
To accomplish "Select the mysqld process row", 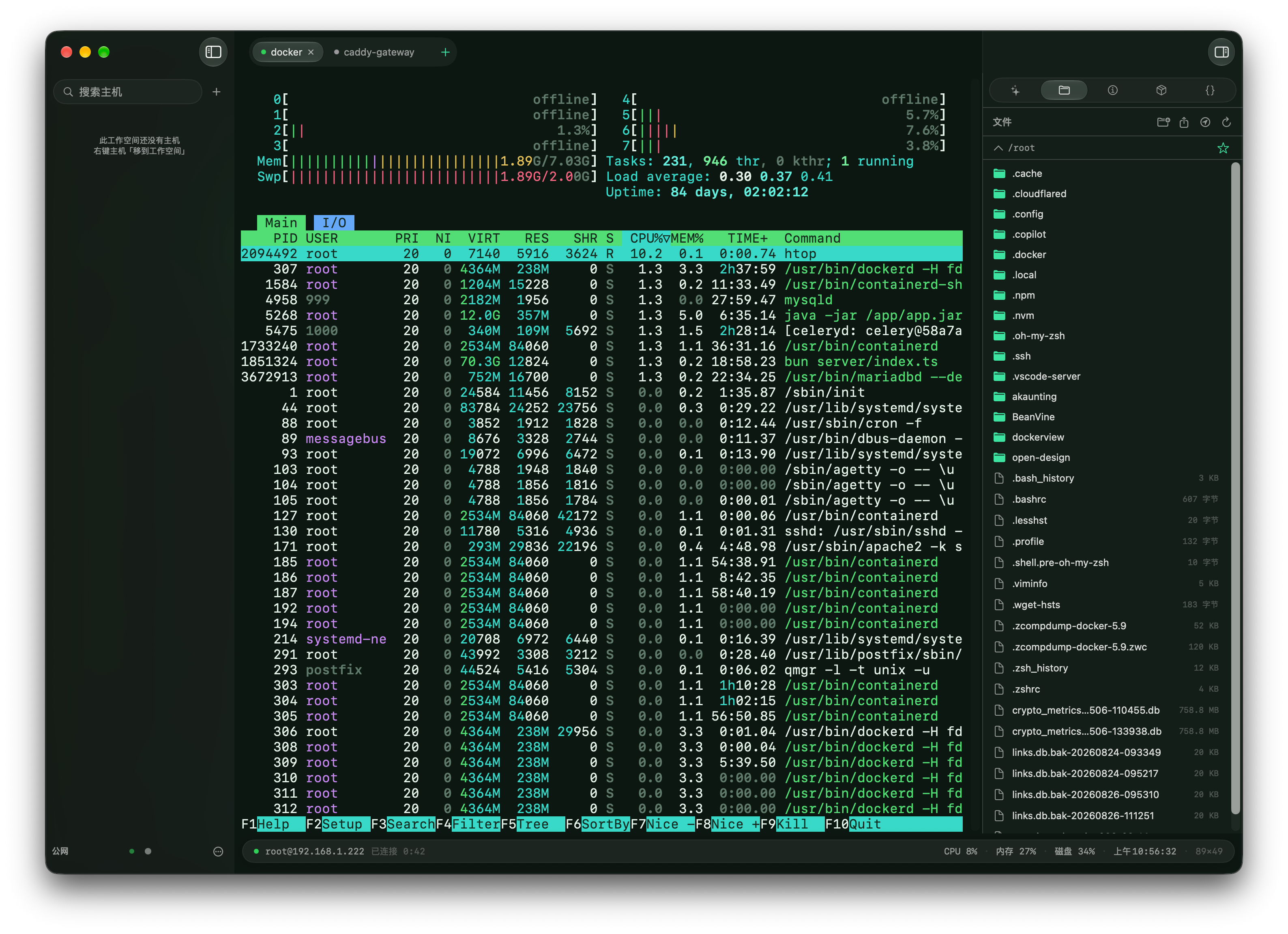I will pyautogui.click(x=601, y=300).
